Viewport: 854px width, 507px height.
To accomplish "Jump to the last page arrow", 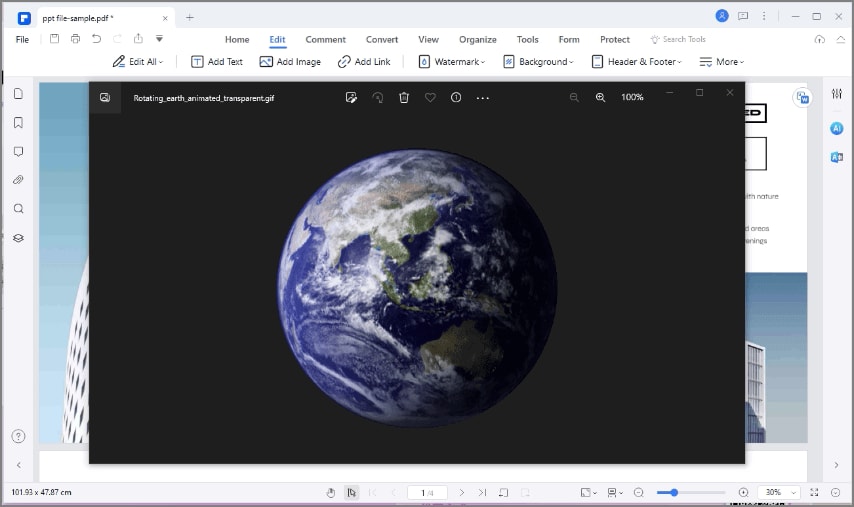I will 483,492.
